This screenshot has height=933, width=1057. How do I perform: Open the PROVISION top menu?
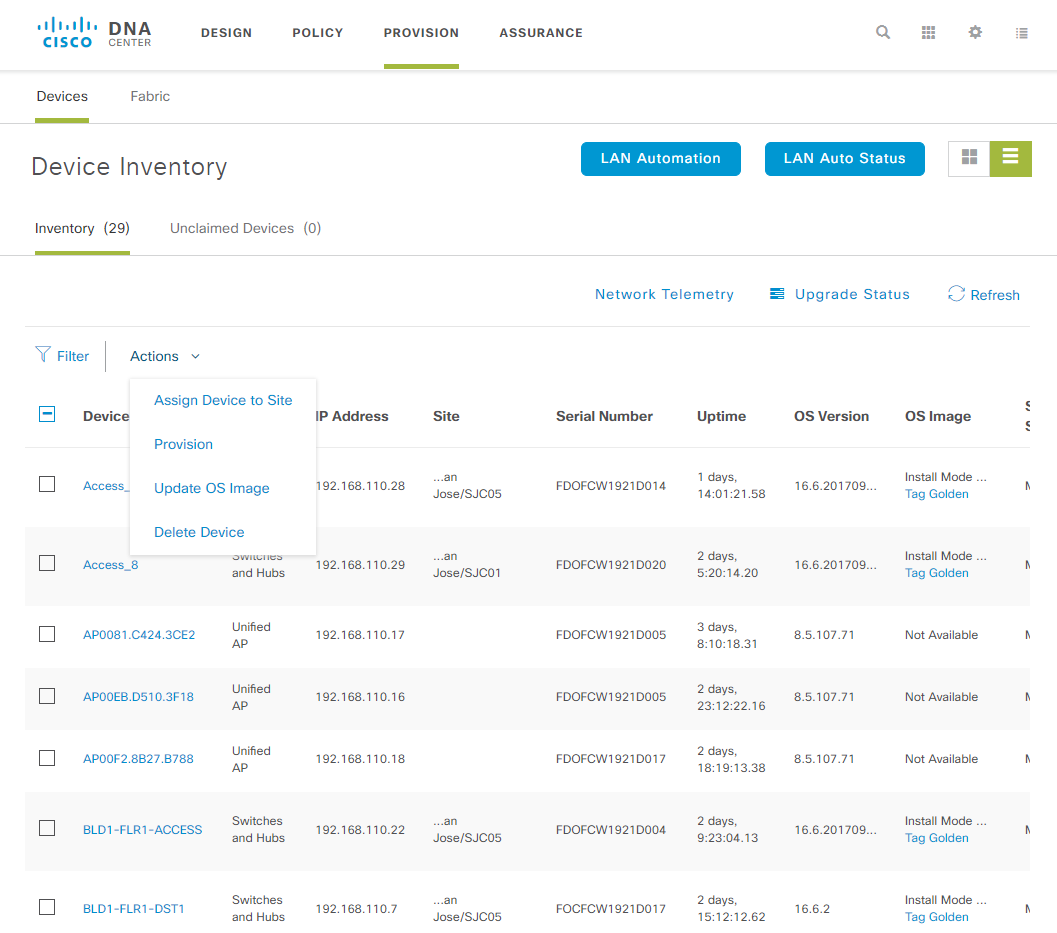[421, 32]
